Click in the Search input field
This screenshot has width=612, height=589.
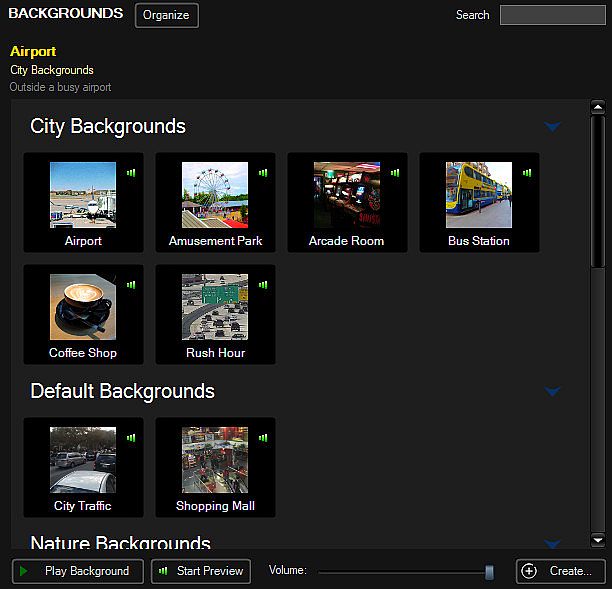[x=552, y=15]
